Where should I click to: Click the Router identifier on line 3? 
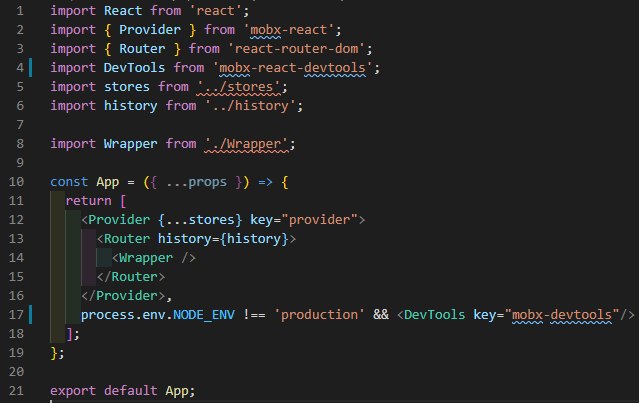click(142, 49)
